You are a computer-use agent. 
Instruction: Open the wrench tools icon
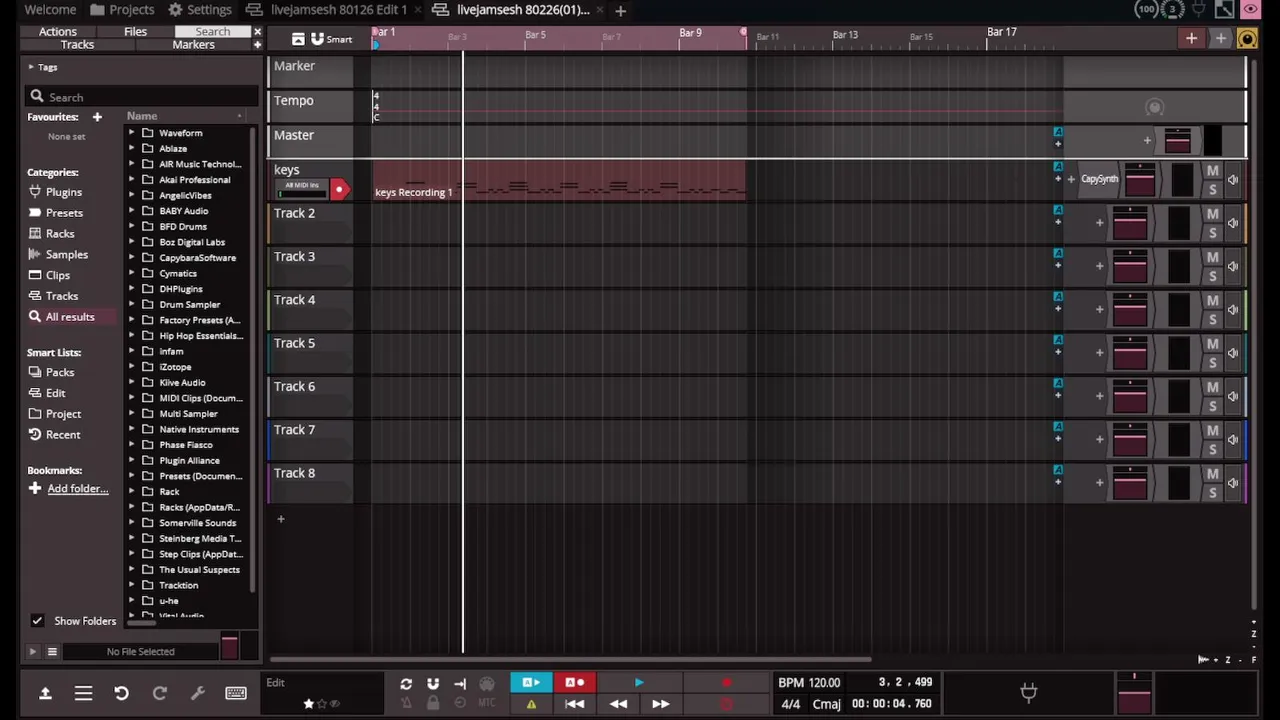tap(197, 693)
